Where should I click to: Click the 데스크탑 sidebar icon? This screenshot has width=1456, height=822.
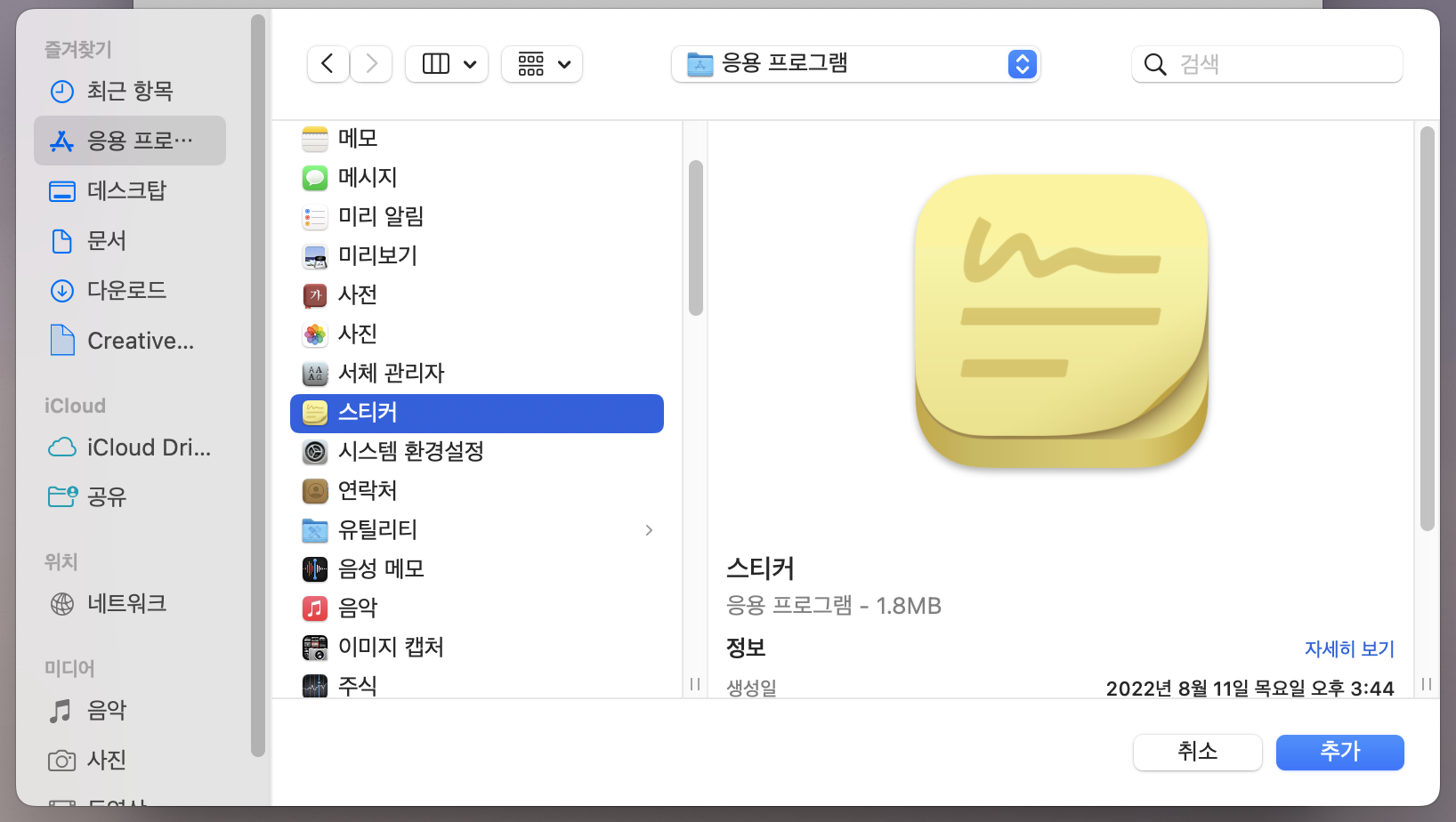pos(62,191)
